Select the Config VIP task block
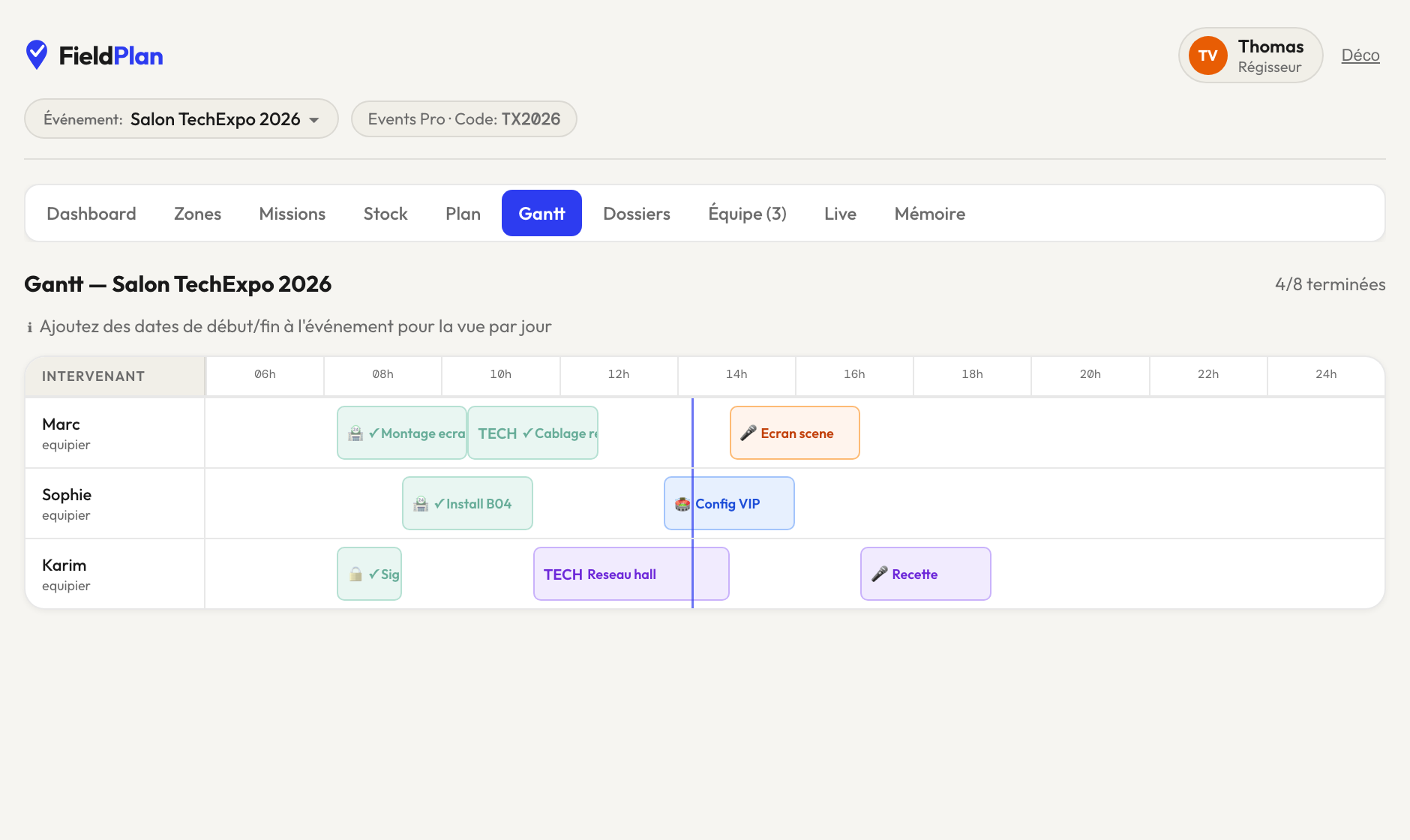Screen dimensions: 1410x840 (729, 503)
